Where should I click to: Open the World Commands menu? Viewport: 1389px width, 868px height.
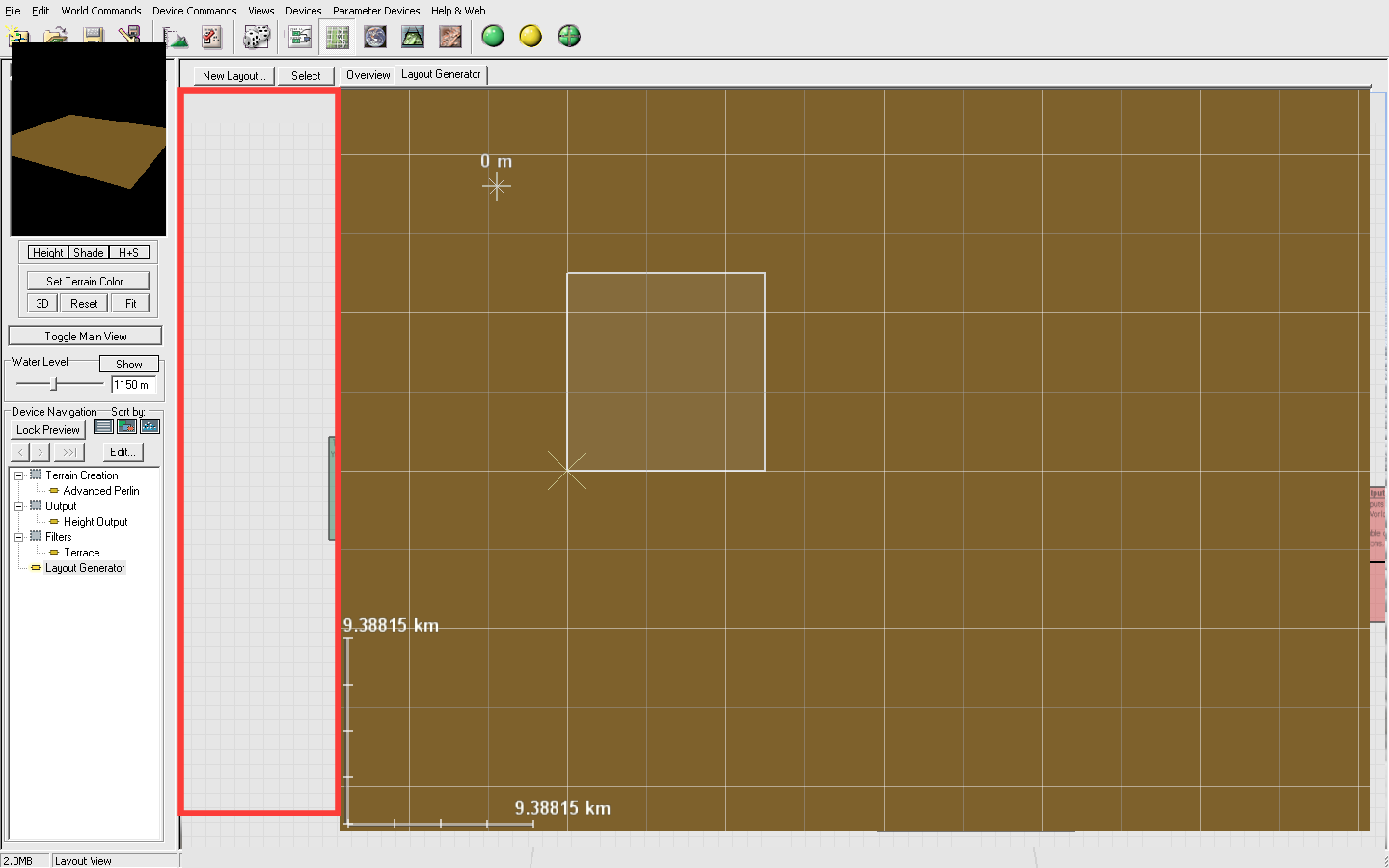[101, 10]
